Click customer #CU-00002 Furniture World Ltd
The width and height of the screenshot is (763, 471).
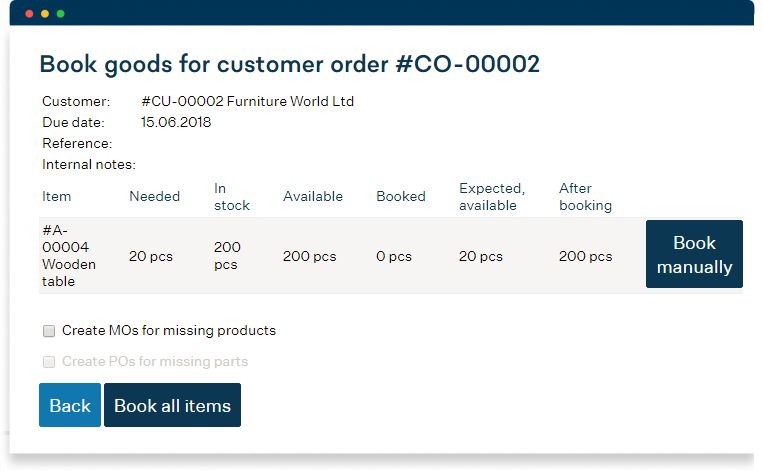pos(247,102)
